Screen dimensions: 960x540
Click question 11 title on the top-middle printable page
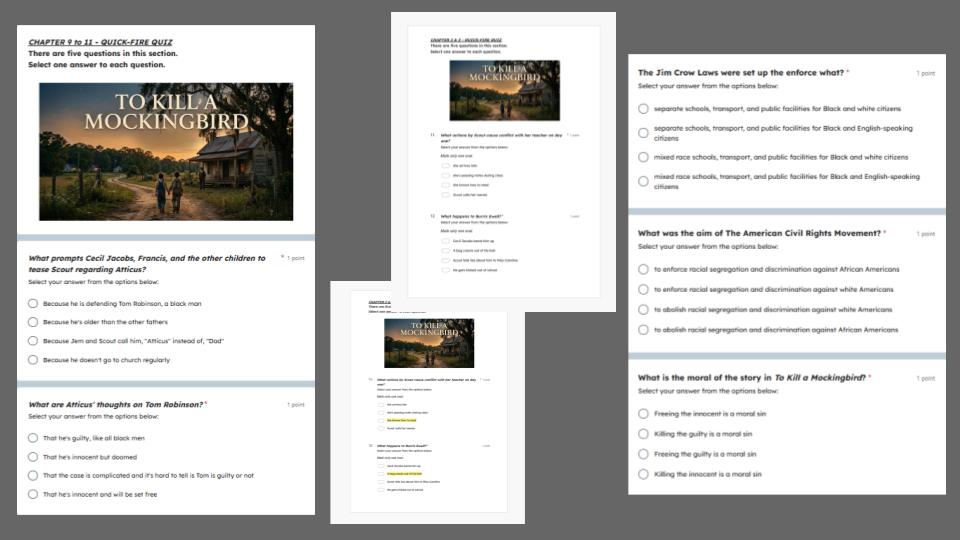(501, 138)
